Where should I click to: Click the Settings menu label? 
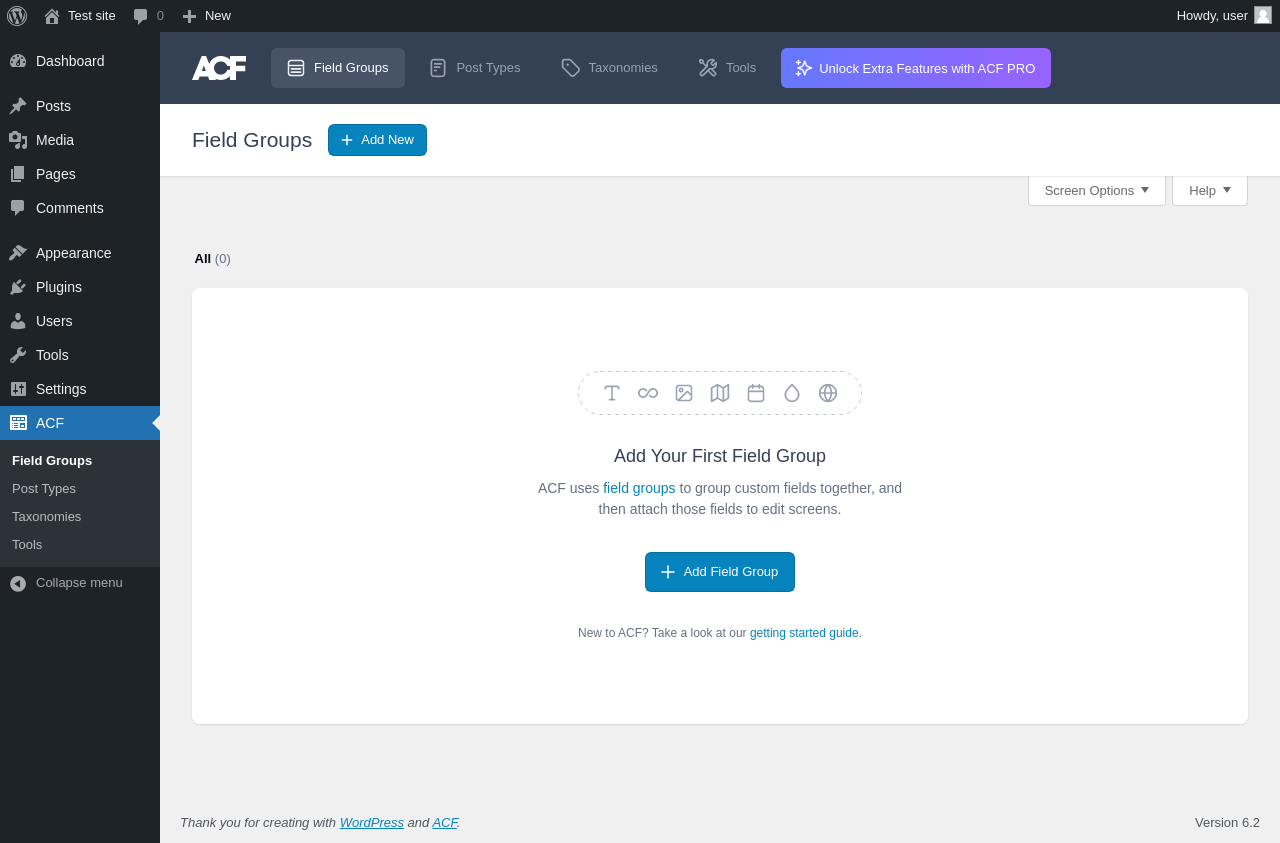click(x=61, y=389)
